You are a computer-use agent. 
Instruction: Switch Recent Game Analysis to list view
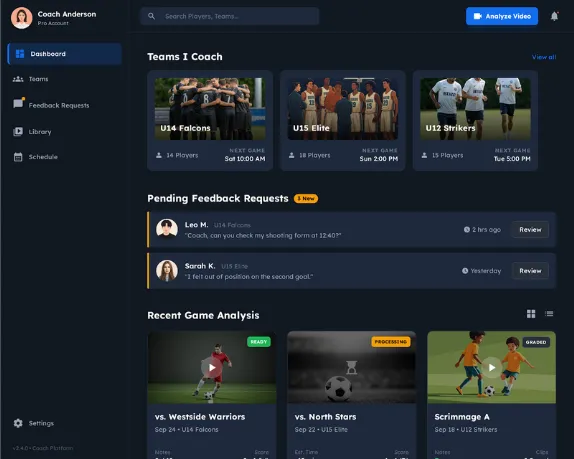tap(549, 314)
